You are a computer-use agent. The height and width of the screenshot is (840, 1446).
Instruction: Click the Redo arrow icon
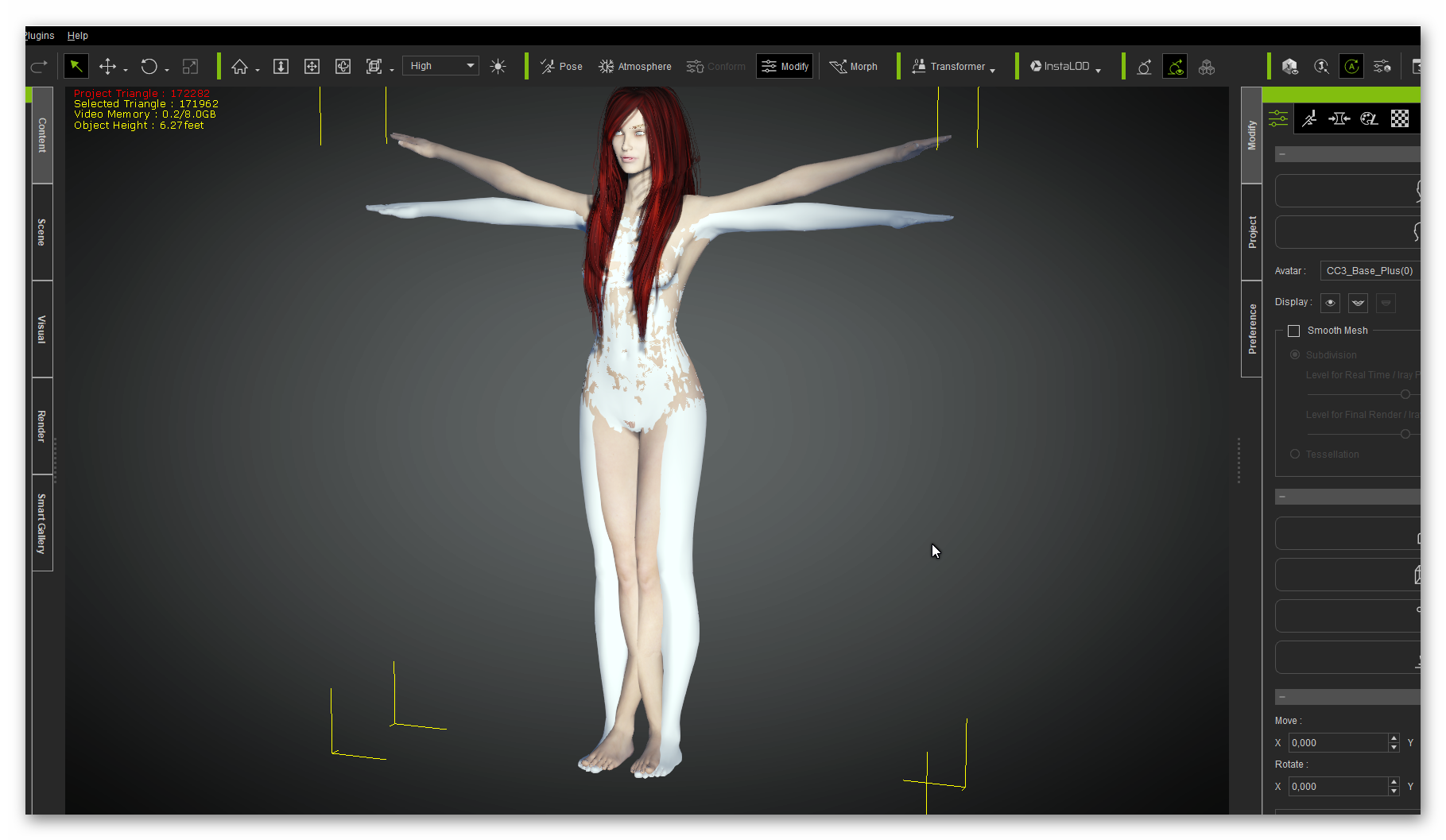(x=39, y=66)
